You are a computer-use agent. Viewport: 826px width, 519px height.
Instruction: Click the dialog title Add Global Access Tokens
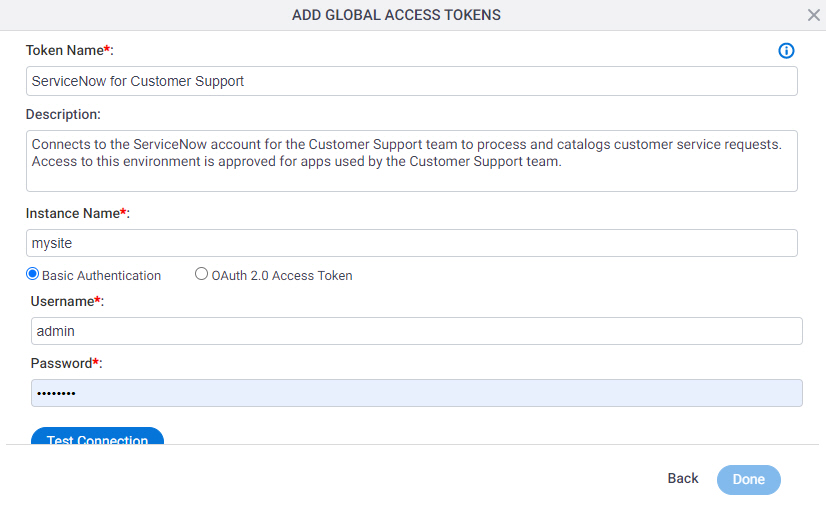point(396,15)
